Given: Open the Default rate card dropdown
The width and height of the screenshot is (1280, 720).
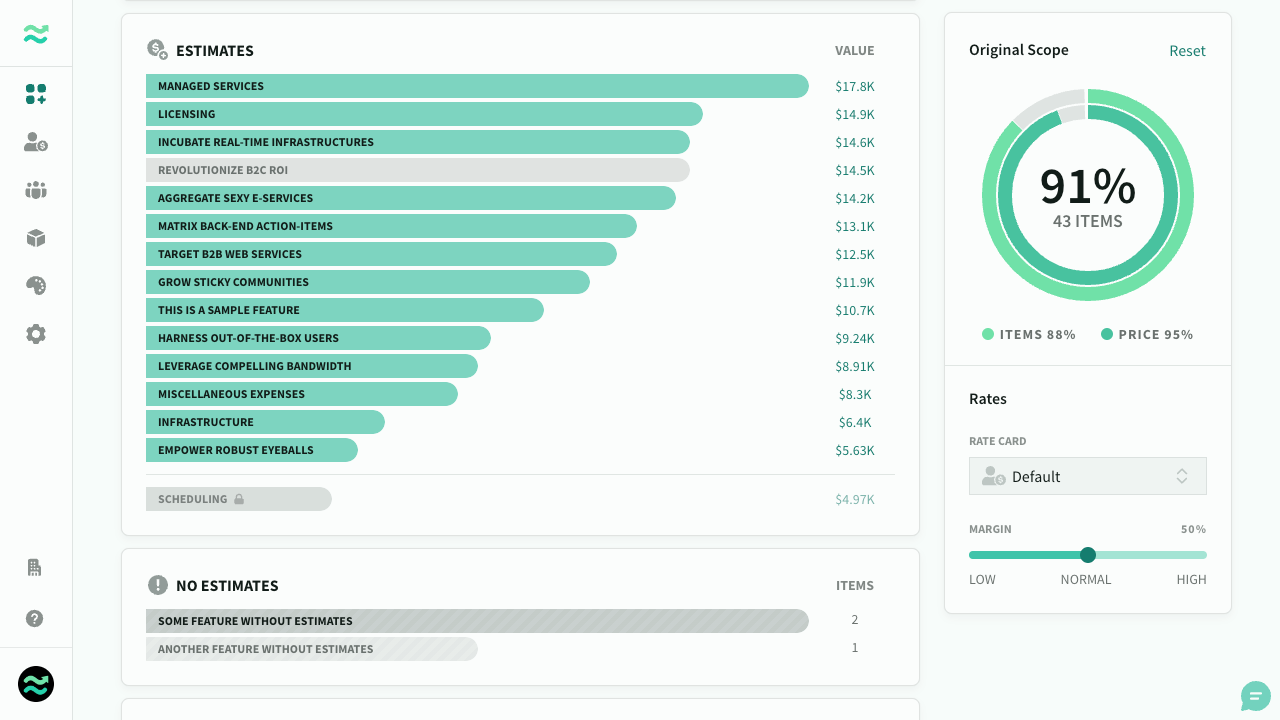Looking at the screenshot, I should click(x=1088, y=476).
